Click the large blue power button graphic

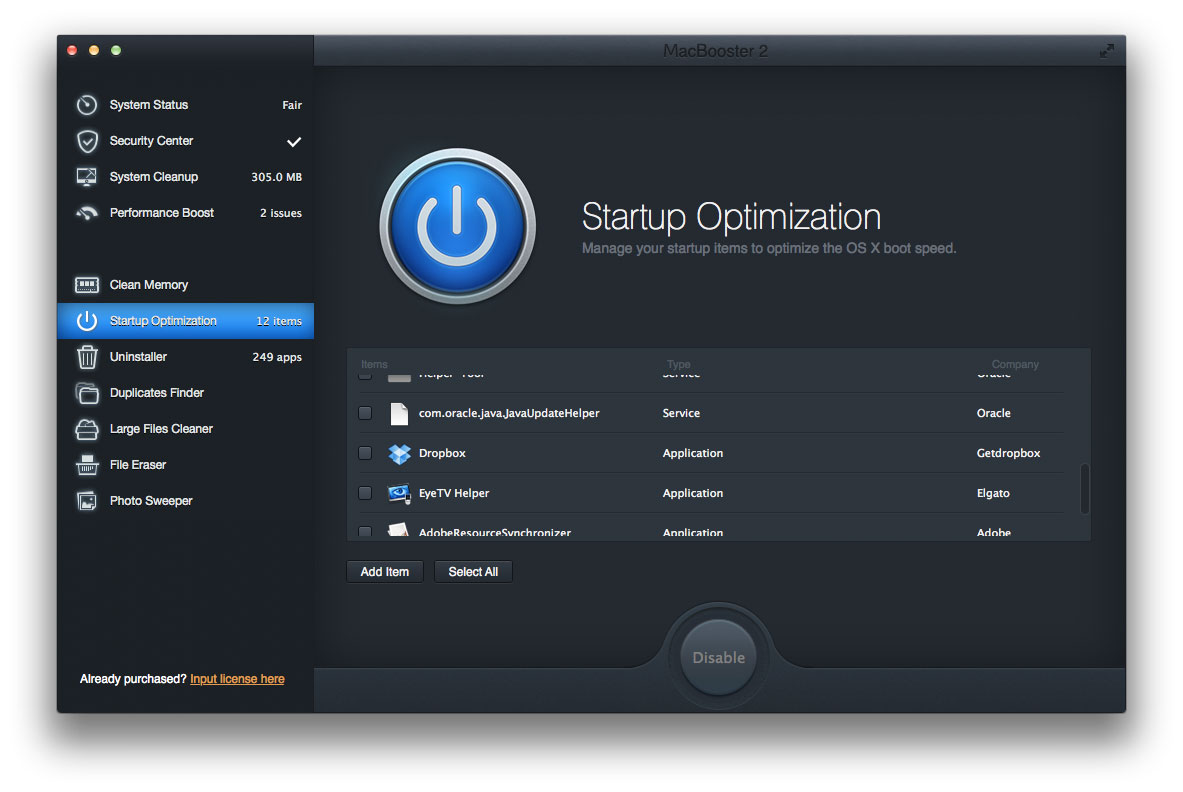click(457, 226)
